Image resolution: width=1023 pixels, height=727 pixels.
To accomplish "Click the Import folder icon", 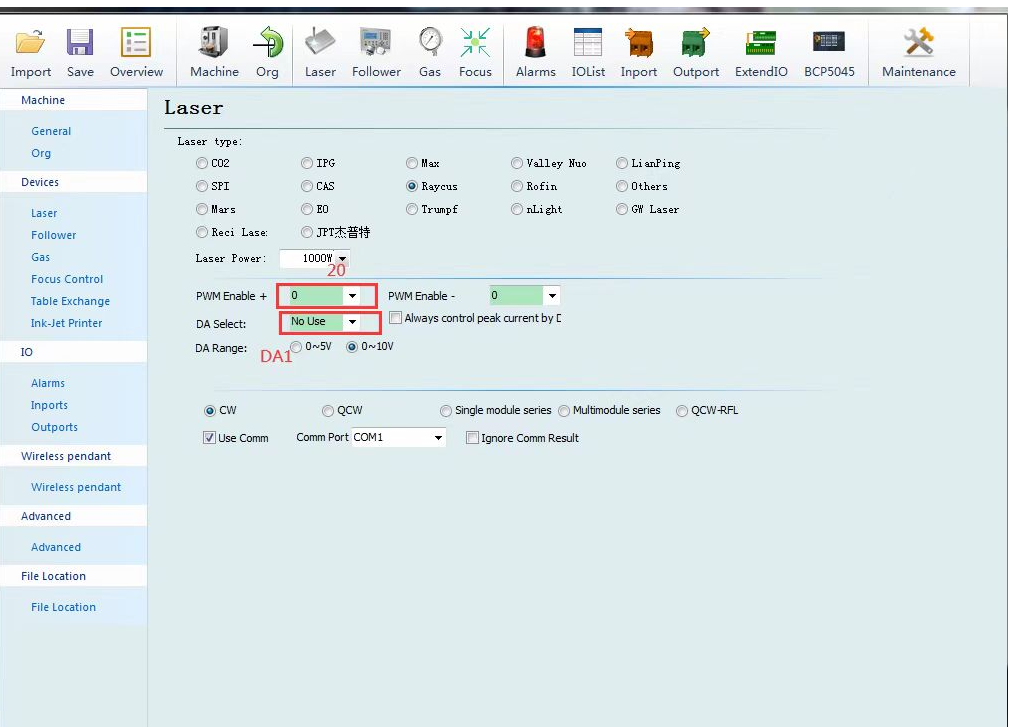I will coord(30,43).
